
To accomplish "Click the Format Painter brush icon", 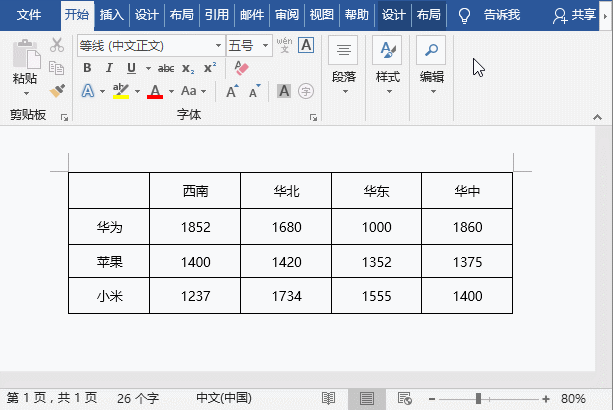I will 57,90.
